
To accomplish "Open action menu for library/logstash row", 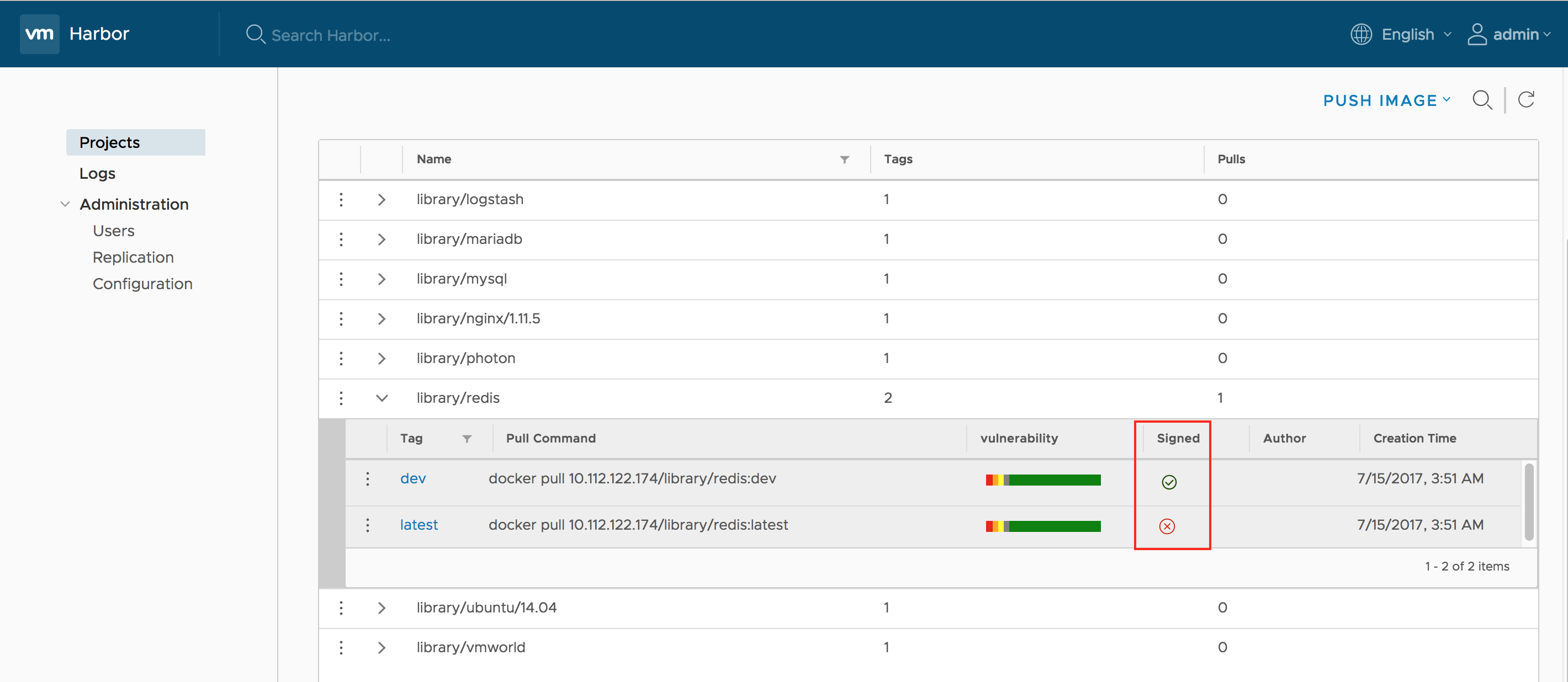I will coord(341,200).
